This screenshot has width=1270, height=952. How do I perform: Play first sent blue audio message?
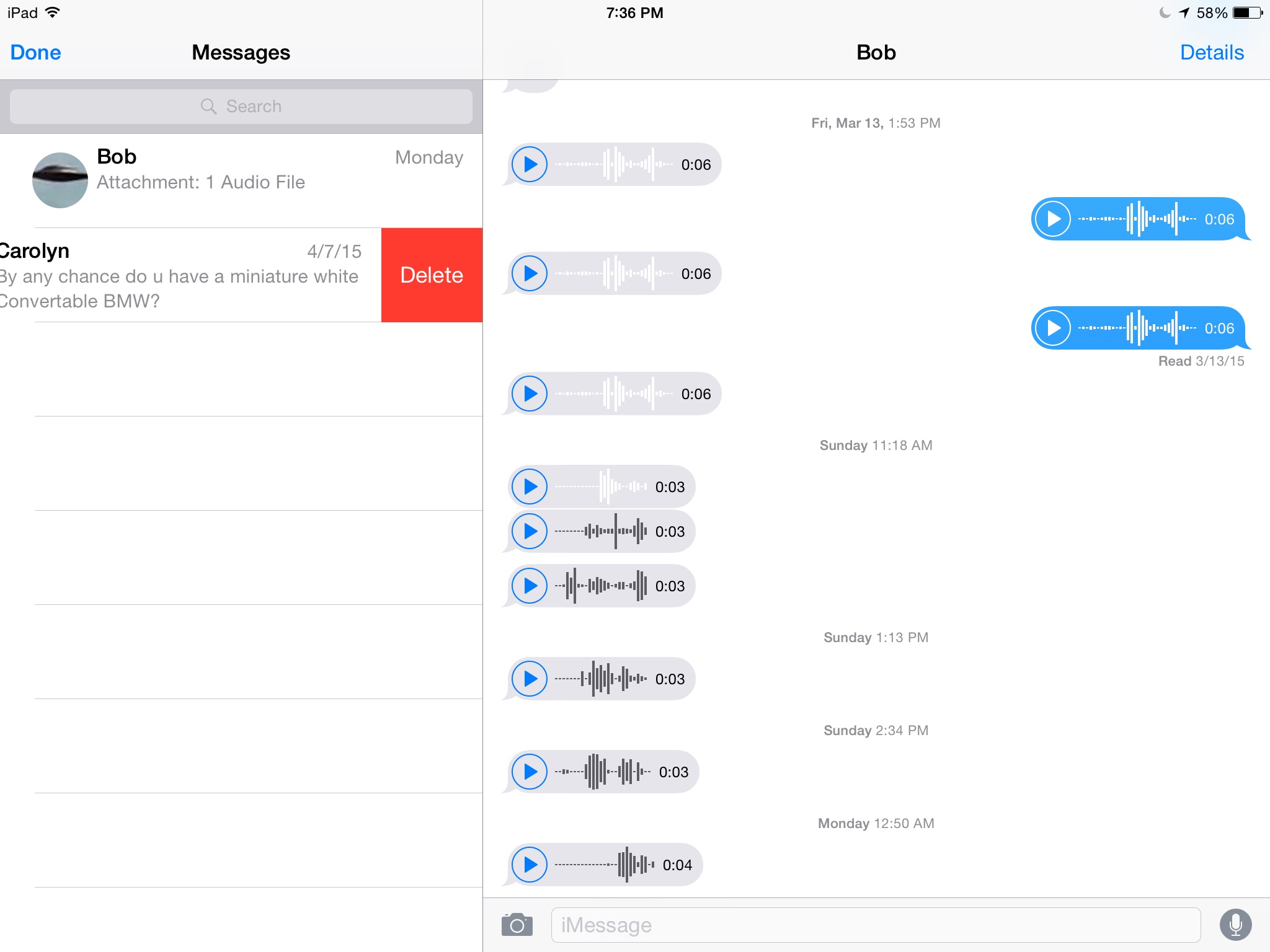[1052, 219]
